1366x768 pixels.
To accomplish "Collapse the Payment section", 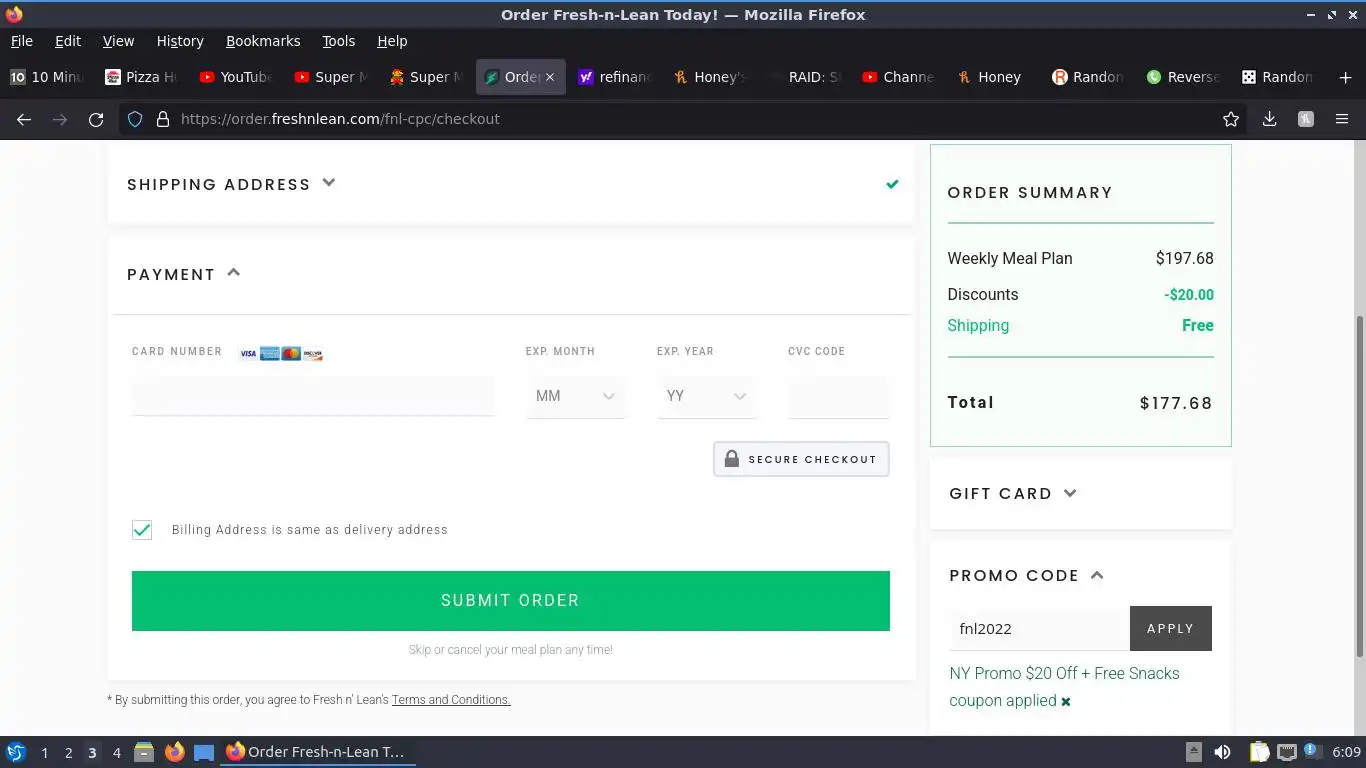I will [x=184, y=274].
